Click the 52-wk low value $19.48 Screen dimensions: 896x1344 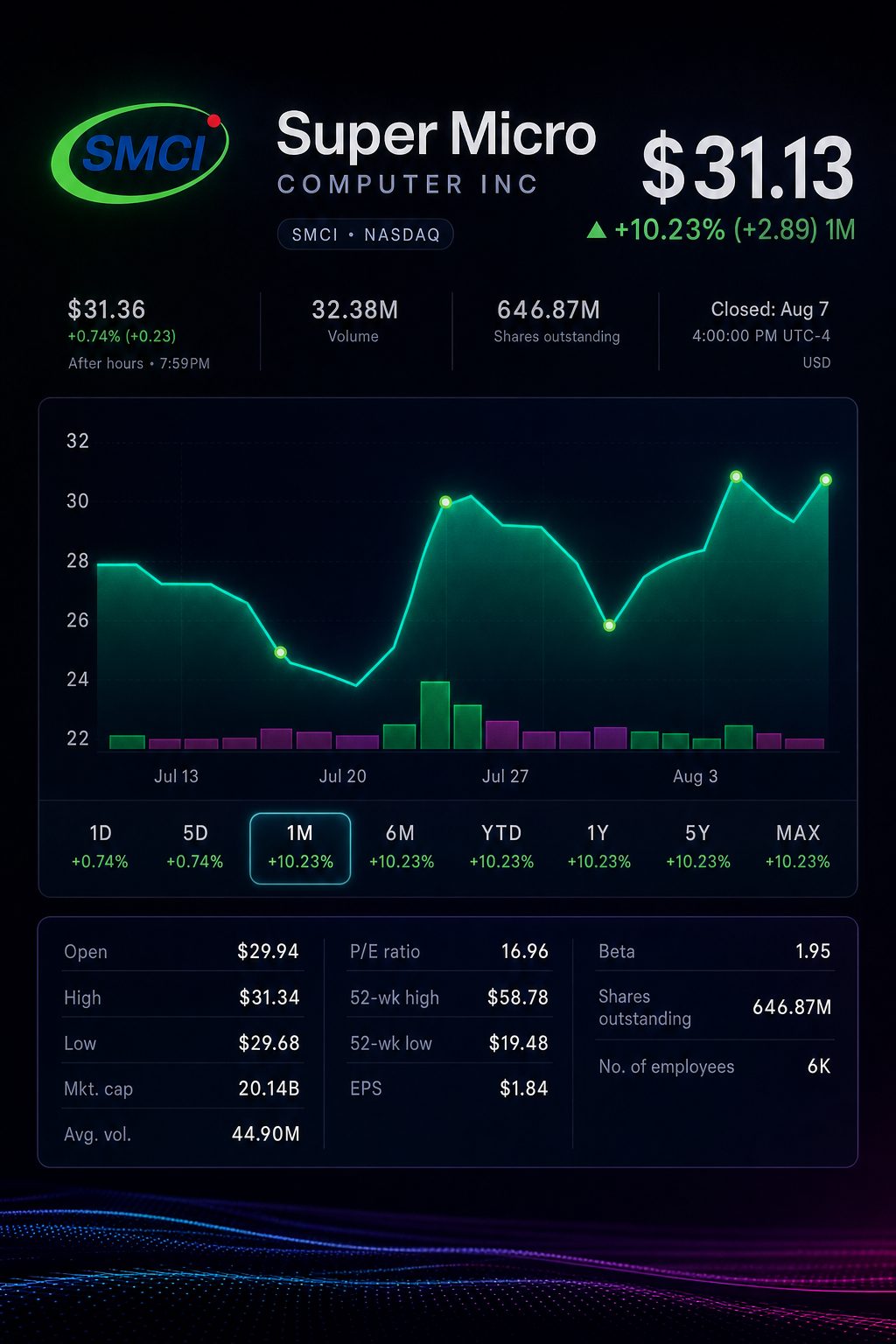(518, 1043)
